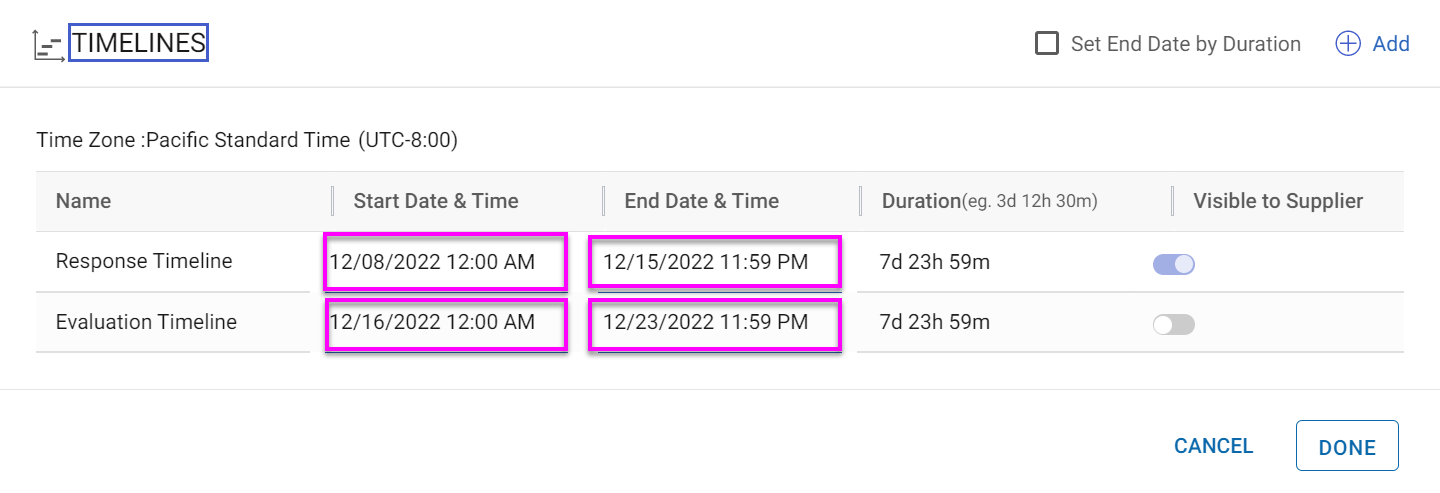Edit Evaluation Timeline end date field
Screen dimensions: 1440x493
[714, 323]
